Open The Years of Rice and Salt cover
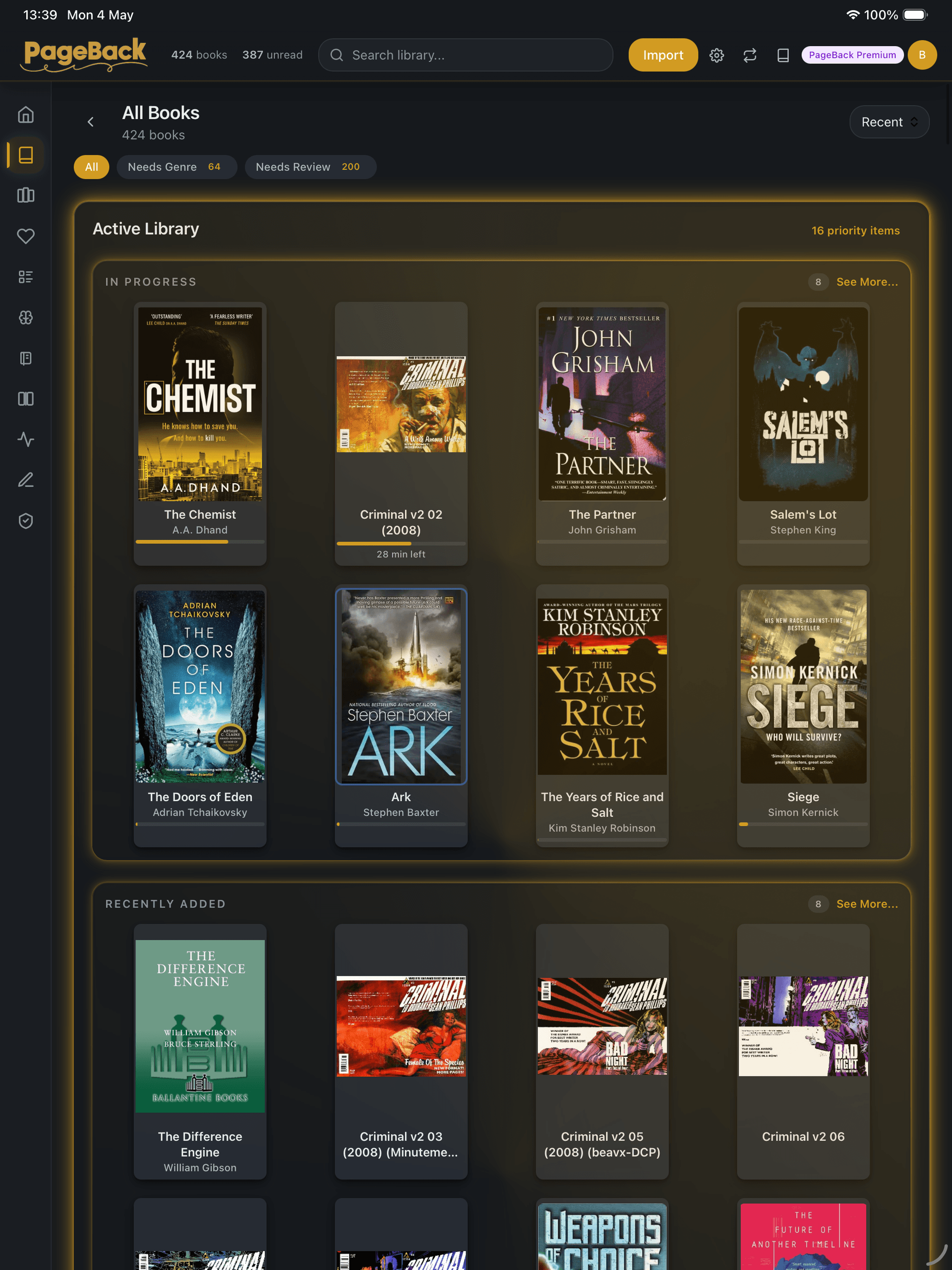The image size is (952, 1270). (602, 686)
